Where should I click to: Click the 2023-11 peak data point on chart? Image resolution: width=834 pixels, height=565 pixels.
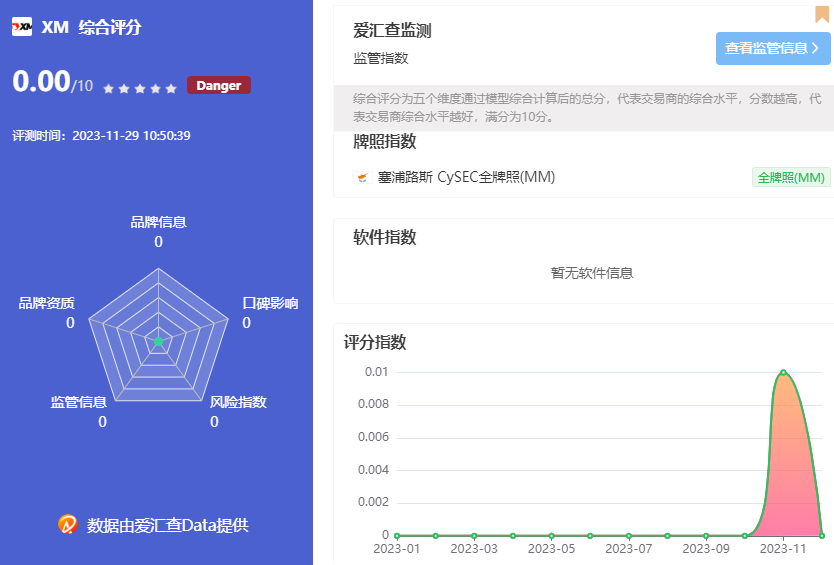[x=783, y=372]
